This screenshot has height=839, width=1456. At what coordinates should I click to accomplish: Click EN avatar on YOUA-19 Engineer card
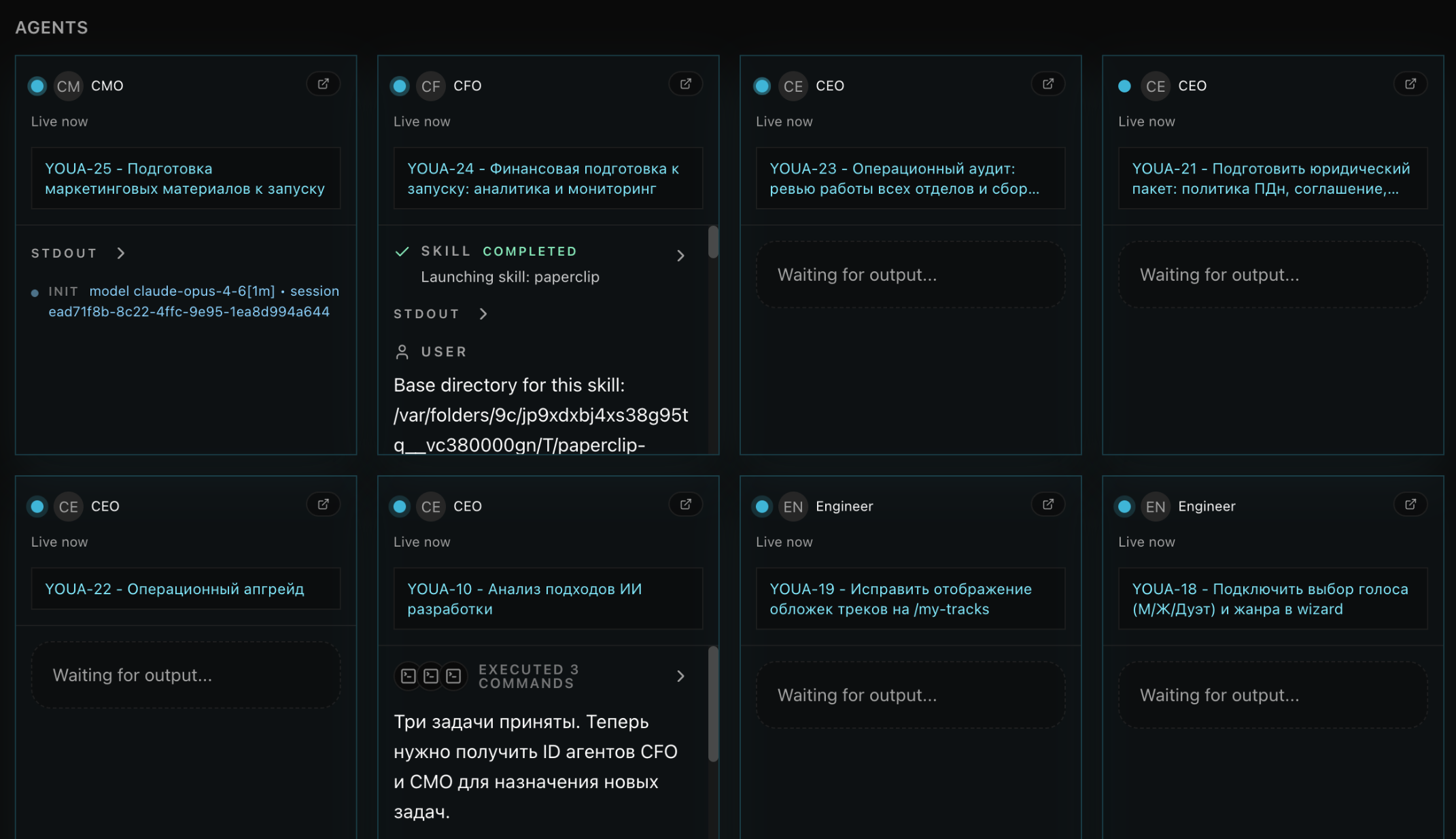tap(793, 507)
